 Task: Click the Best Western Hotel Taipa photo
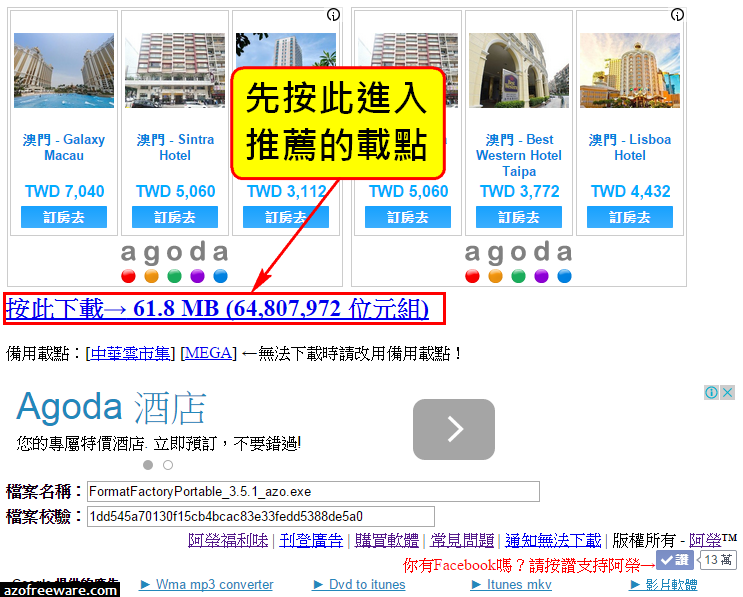click(519, 70)
